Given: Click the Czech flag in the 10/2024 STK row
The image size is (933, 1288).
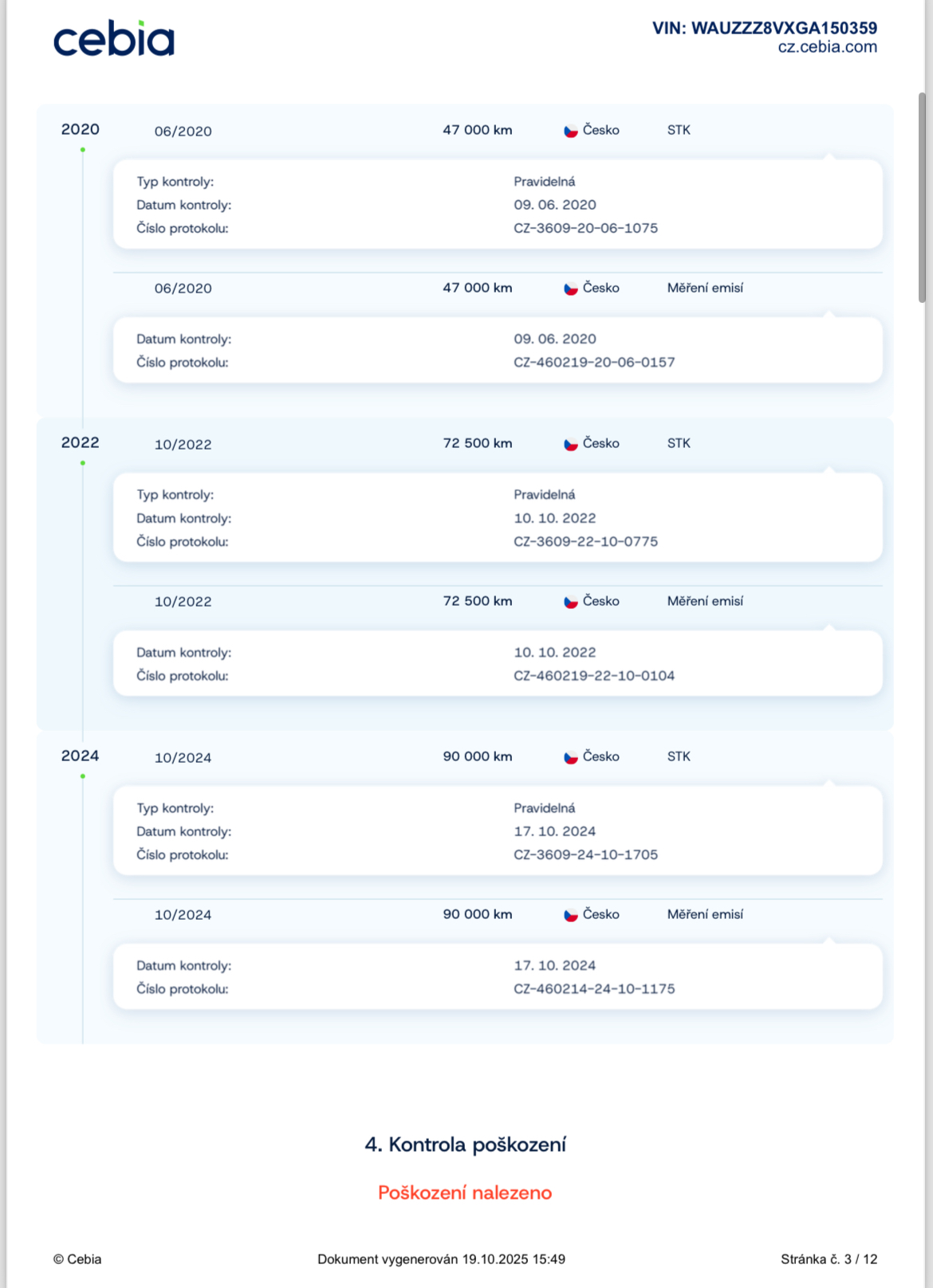Looking at the screenshot, I should tap(571, 757).
